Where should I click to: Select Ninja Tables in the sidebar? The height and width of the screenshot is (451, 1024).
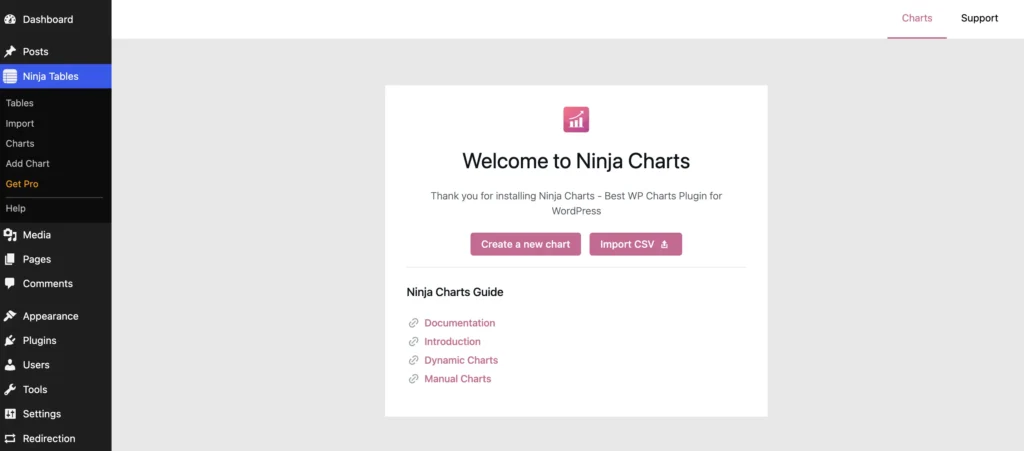(56, 76)
